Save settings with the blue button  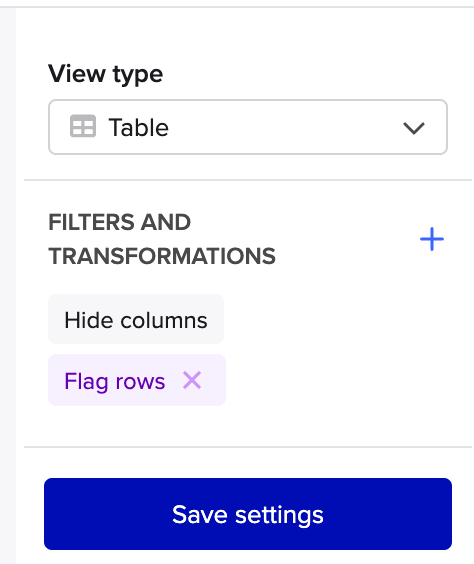(x=248, y=514)
